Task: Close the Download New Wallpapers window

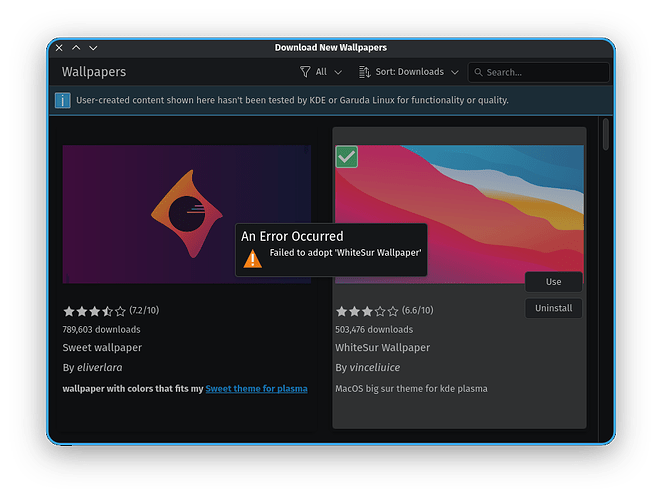Action: (x=59, y=48)
